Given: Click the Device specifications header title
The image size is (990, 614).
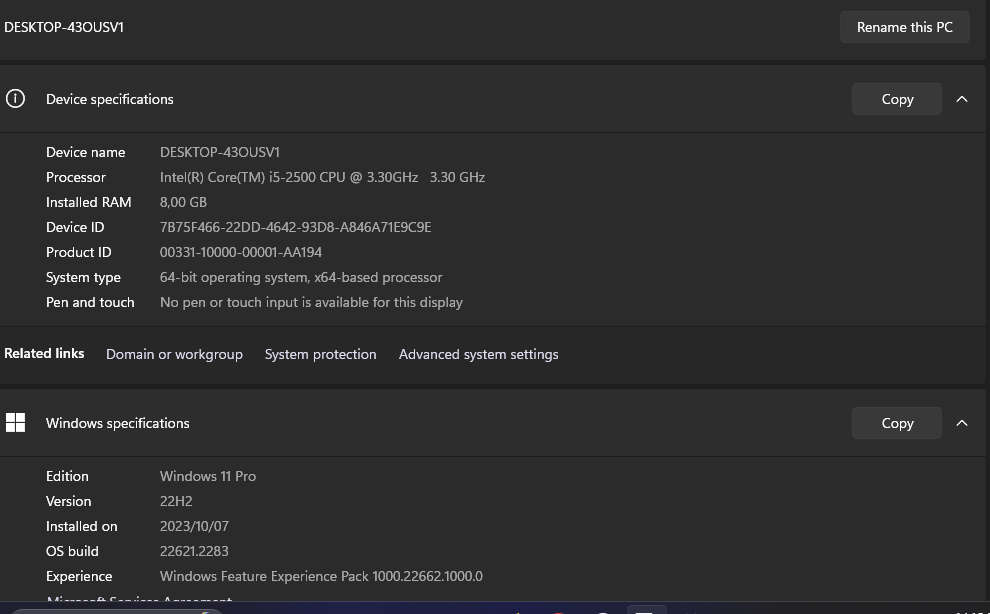Looking at the screenshot, I should (110, 99).
